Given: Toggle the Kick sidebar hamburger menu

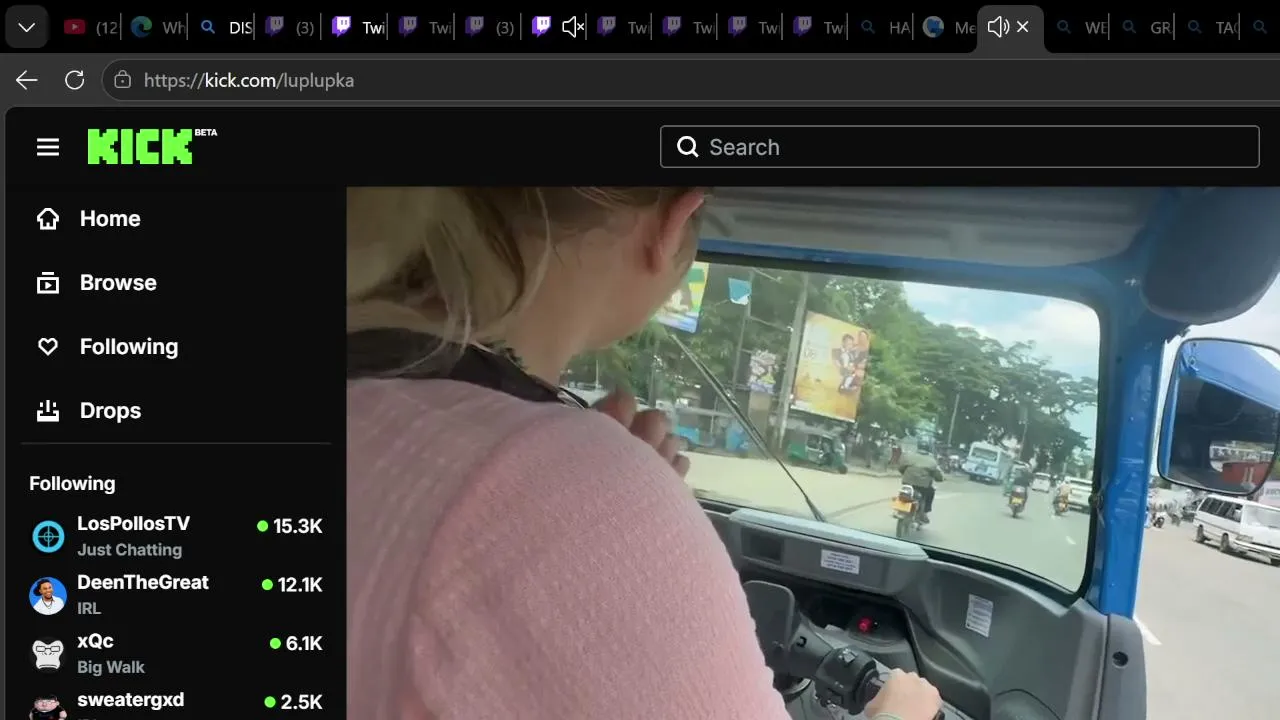Looking at the screenshot, I should pyautogui.click(x=48, y=147).
